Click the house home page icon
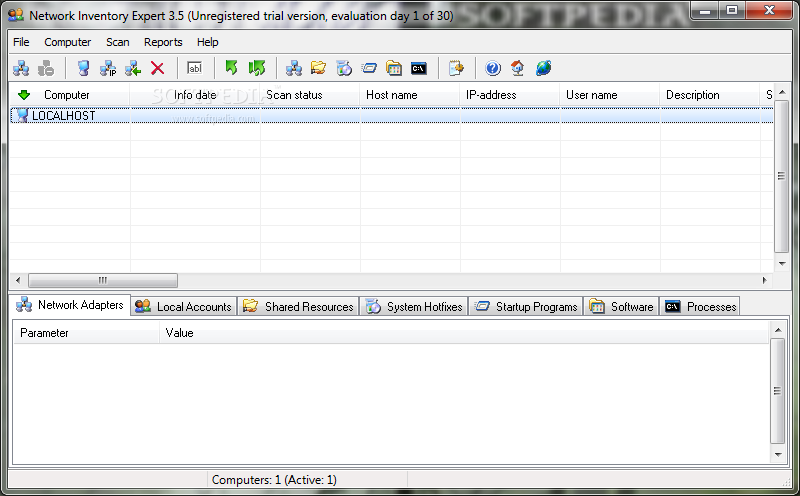 point(518,68)
